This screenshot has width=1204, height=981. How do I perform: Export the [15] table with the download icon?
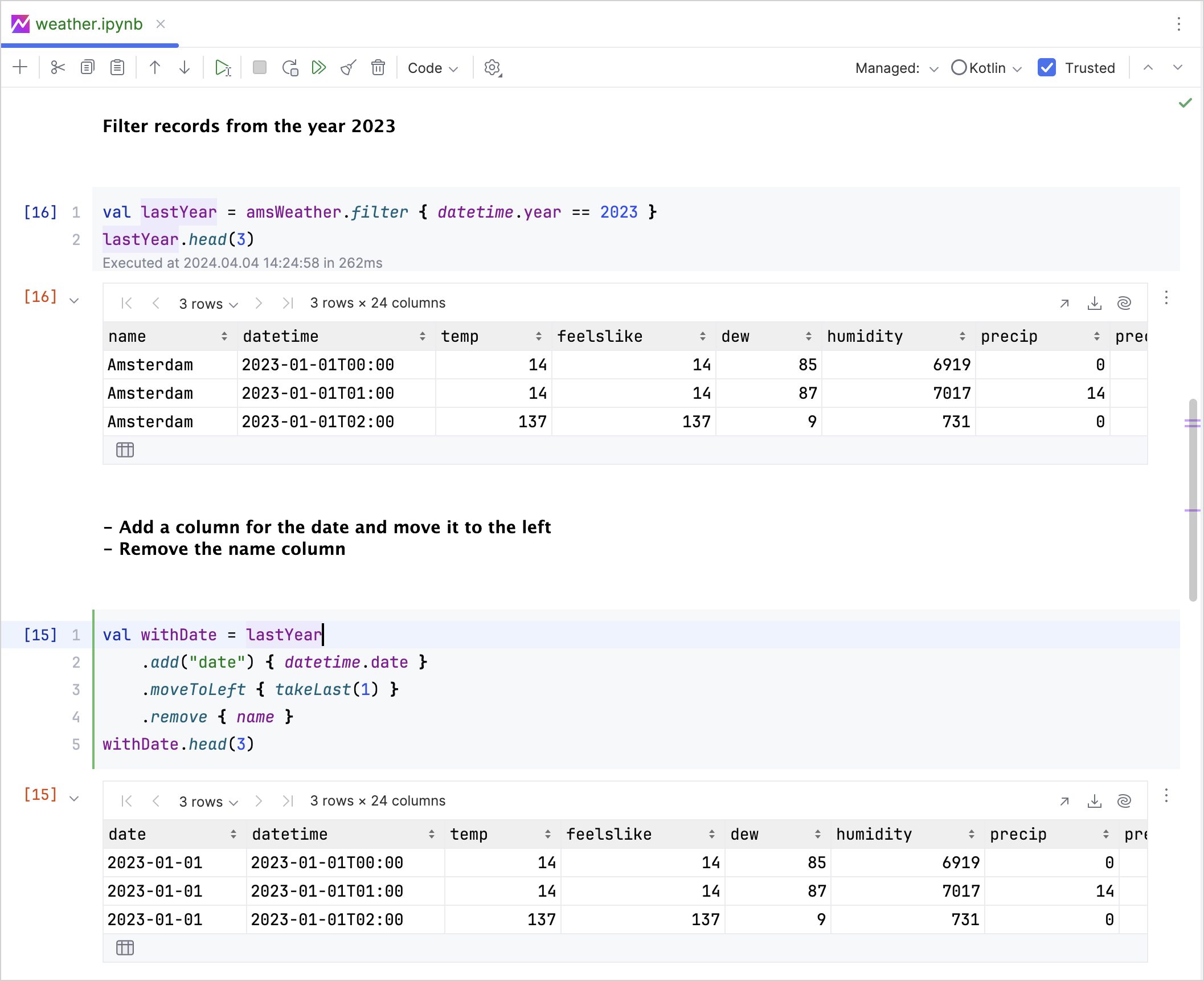point(1094,800)
